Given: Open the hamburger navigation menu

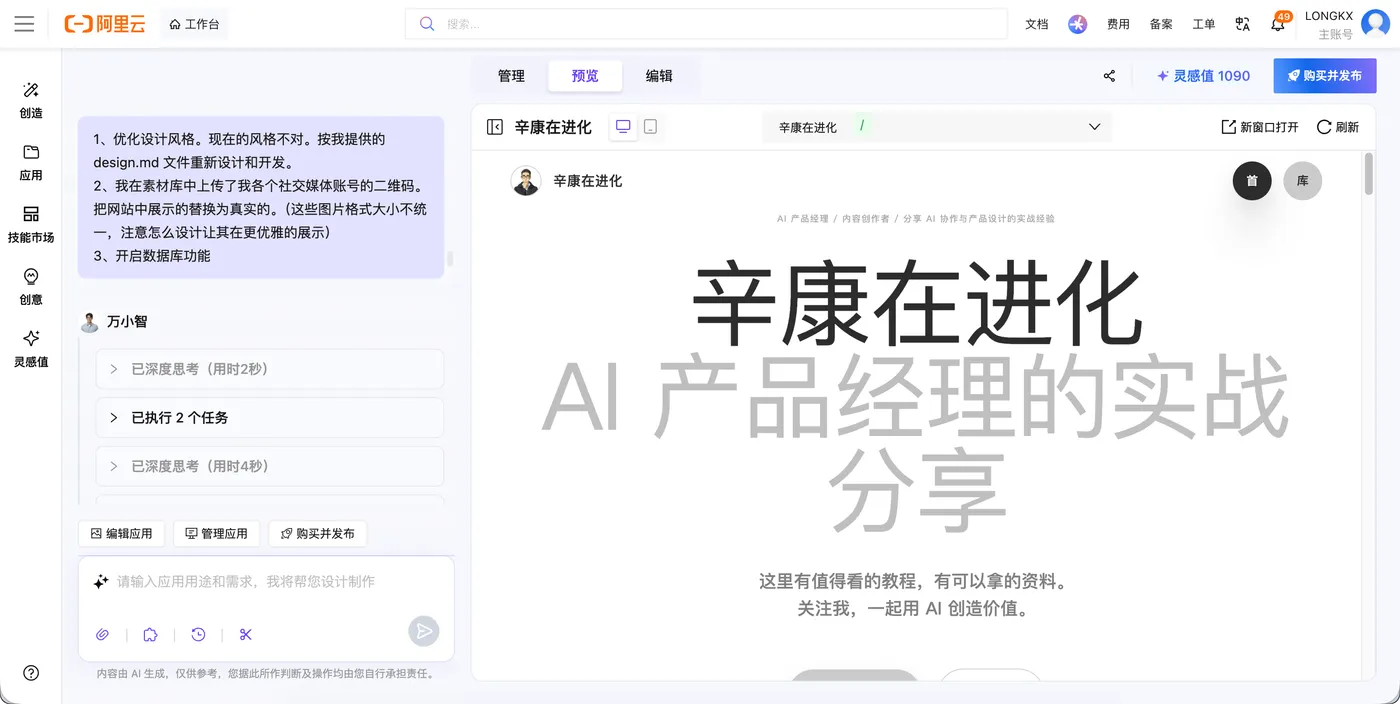Looking at the screenshot, I should click(24, 24).
